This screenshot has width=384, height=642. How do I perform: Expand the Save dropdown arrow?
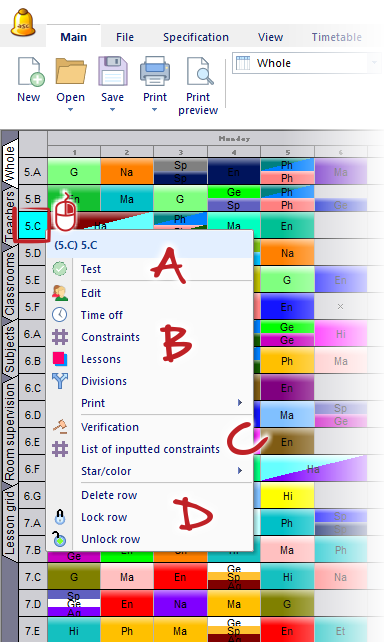(113, 109)
